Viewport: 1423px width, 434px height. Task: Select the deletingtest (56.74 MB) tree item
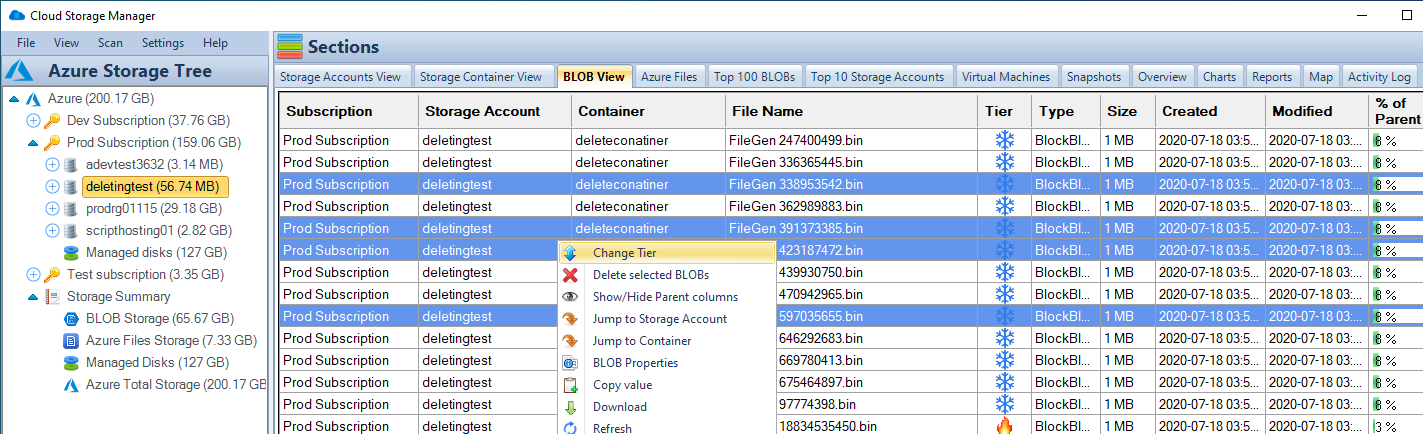coord(155,187)
